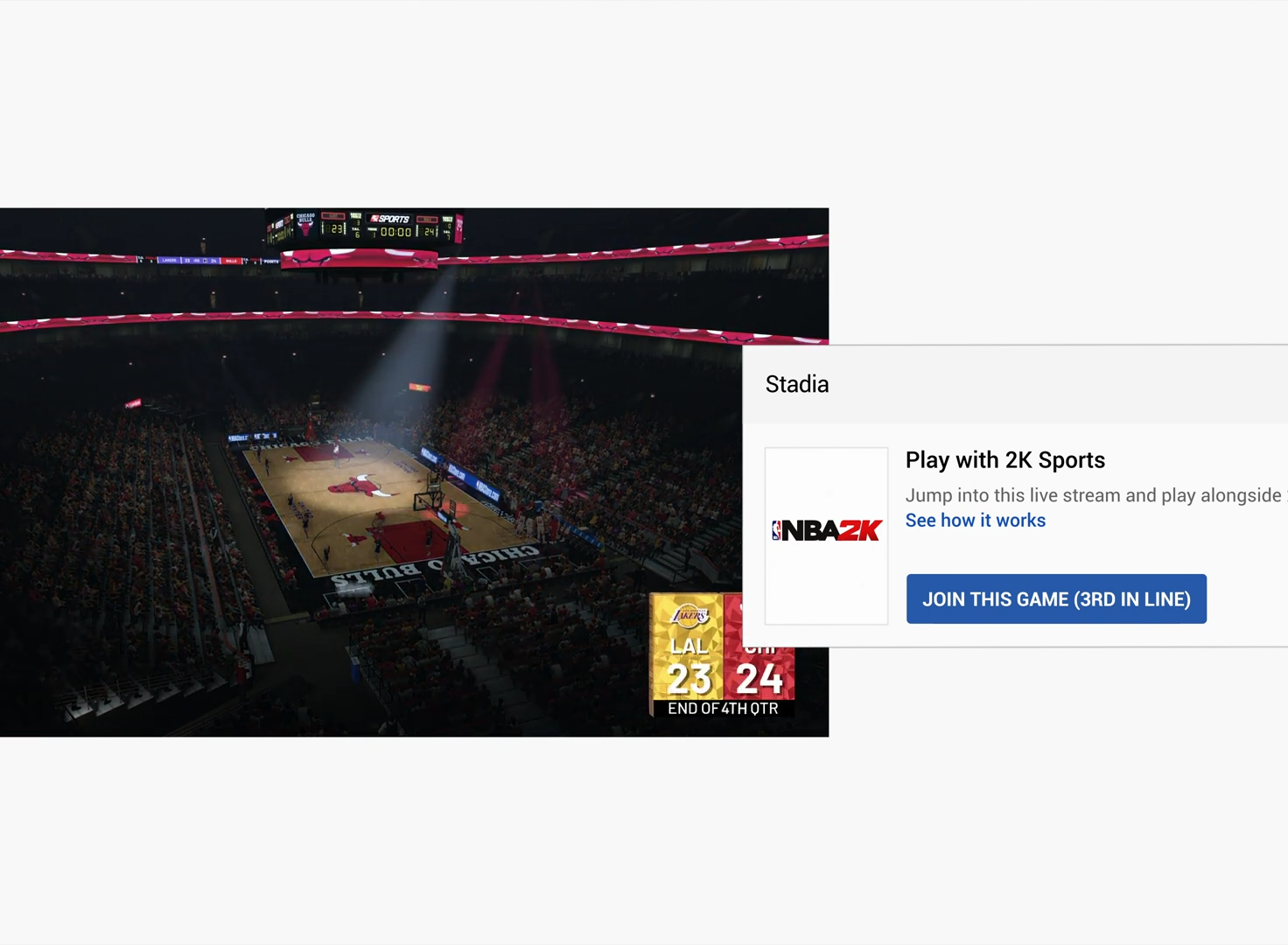Image resolution: width=1288 pixels, height=945 pixels.
Task: Open the See how it works link
Action: pos(975,521)
